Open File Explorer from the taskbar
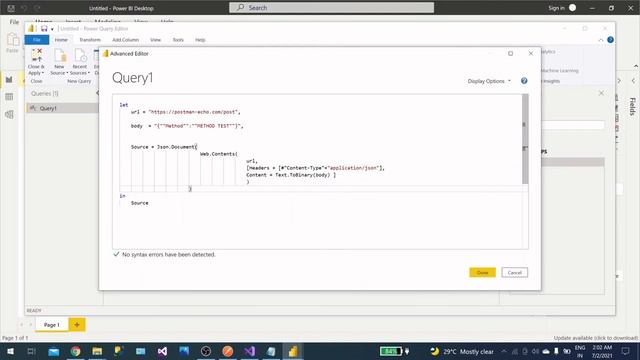This screenshot has width=640, height=360. [97, 351]
